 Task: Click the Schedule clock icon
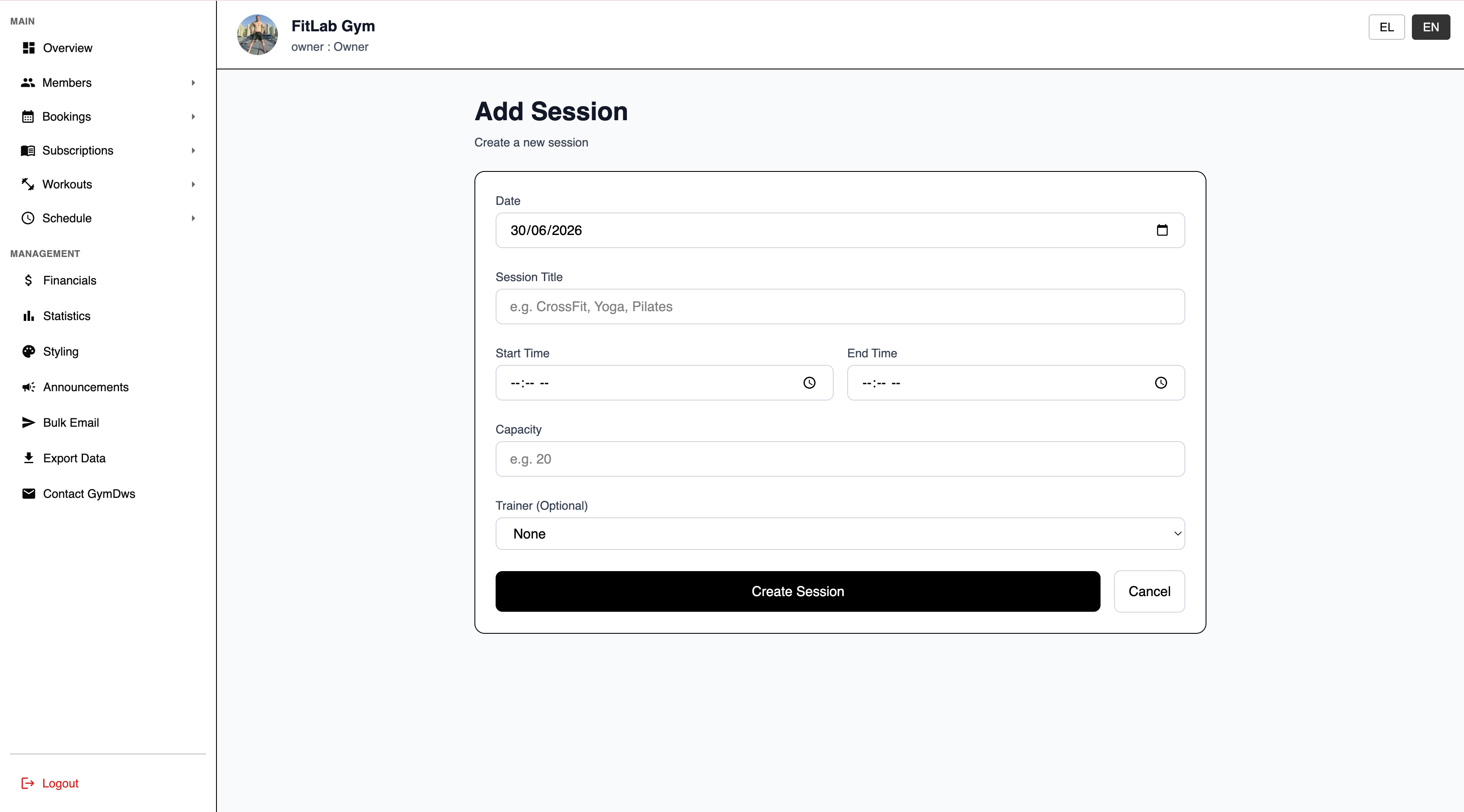coord(28,218)
